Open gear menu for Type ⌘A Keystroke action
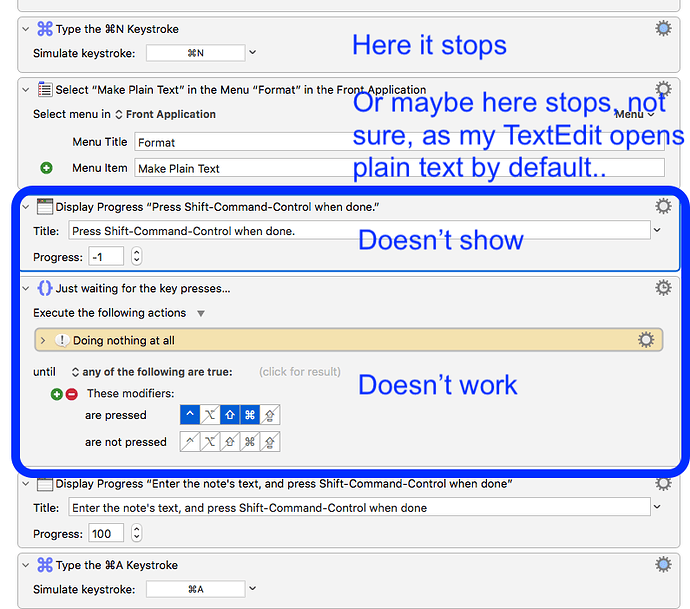The width and height of the screenshot is (690, 609). click(x=663, y=565)
